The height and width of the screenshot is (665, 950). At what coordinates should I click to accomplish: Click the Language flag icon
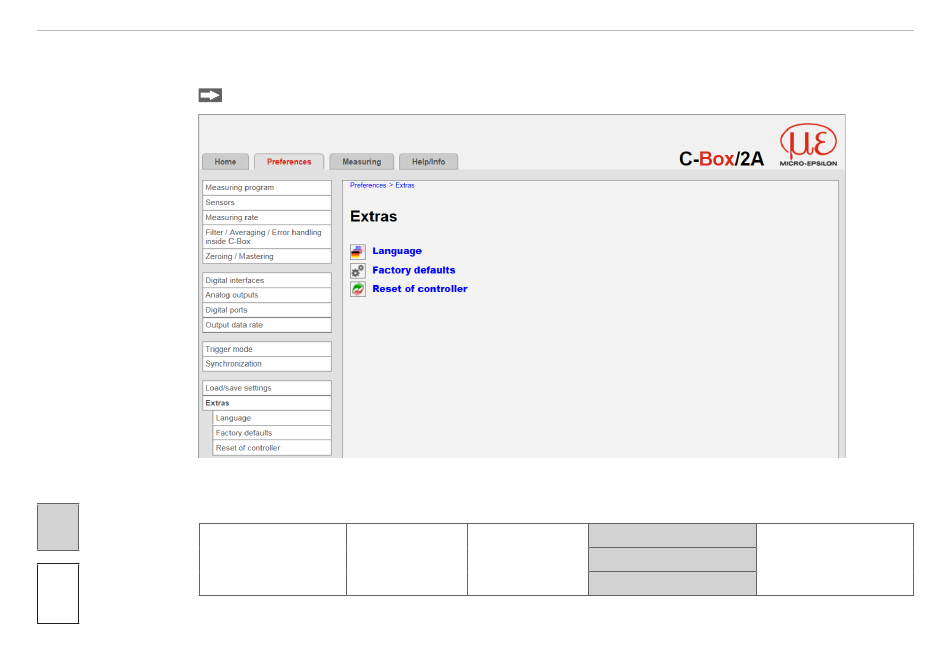click(357, 251)
